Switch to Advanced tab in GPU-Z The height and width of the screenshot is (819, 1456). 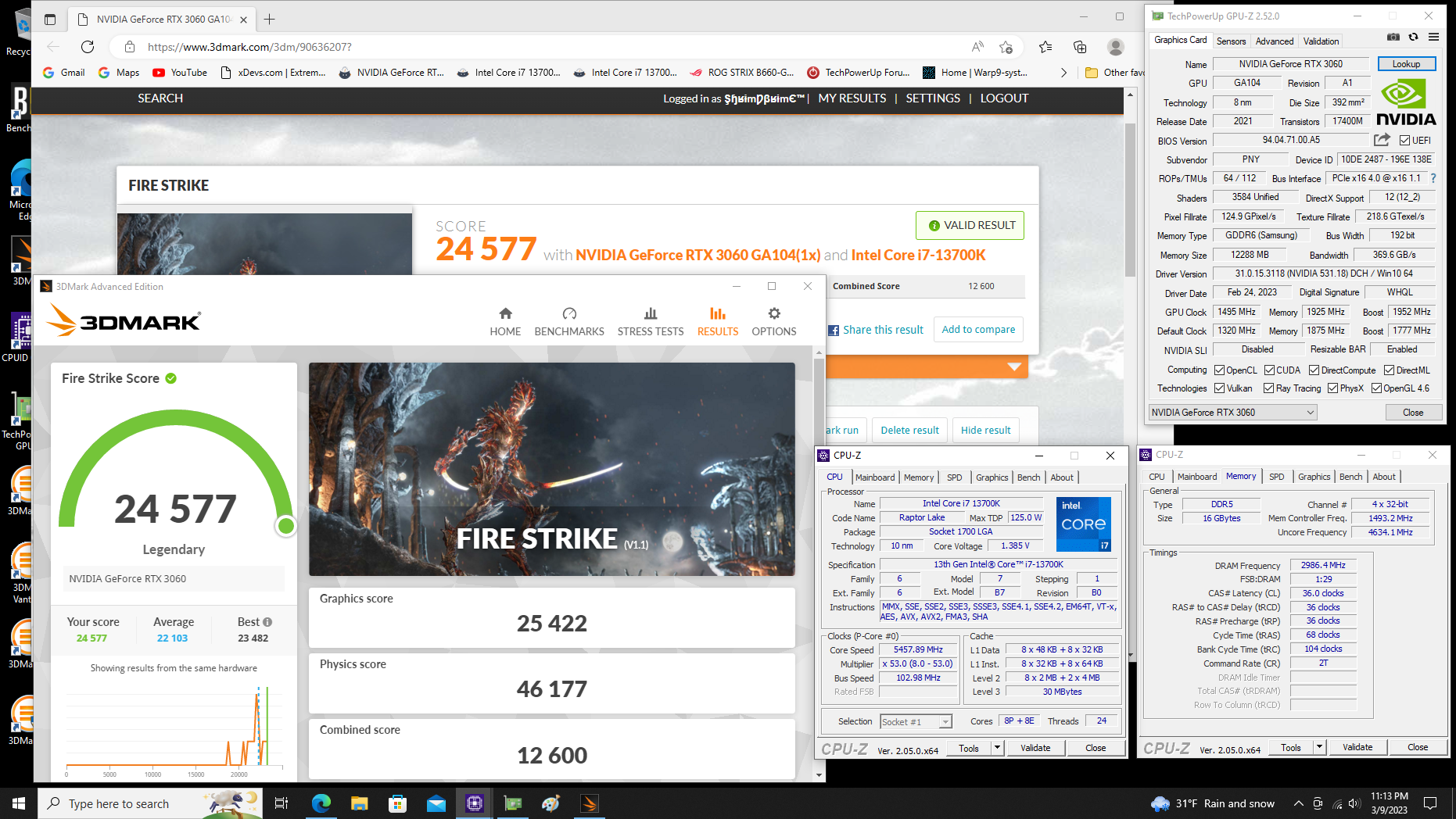pos(1275,41)
